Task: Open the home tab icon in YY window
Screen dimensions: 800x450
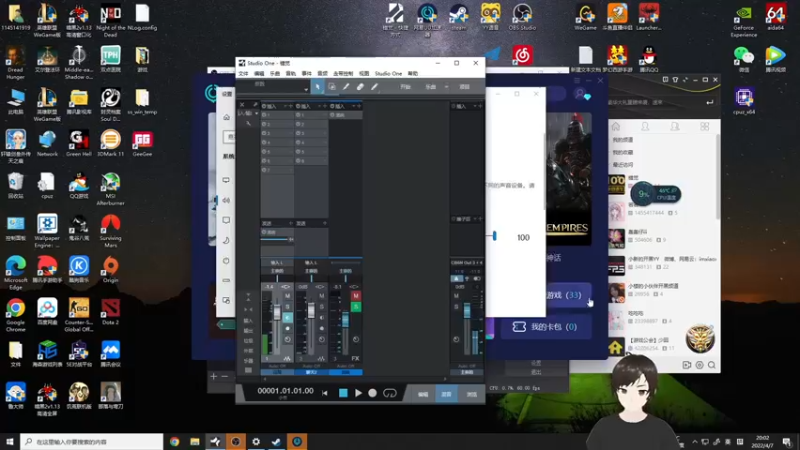Action: click(x=616, y=127)
